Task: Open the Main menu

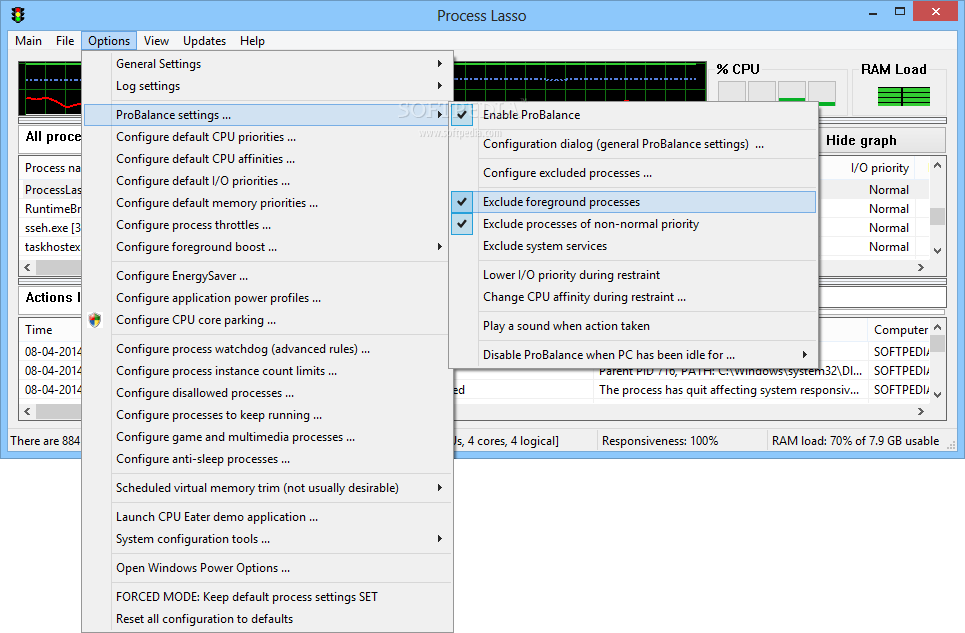Action: pos(28,41)
